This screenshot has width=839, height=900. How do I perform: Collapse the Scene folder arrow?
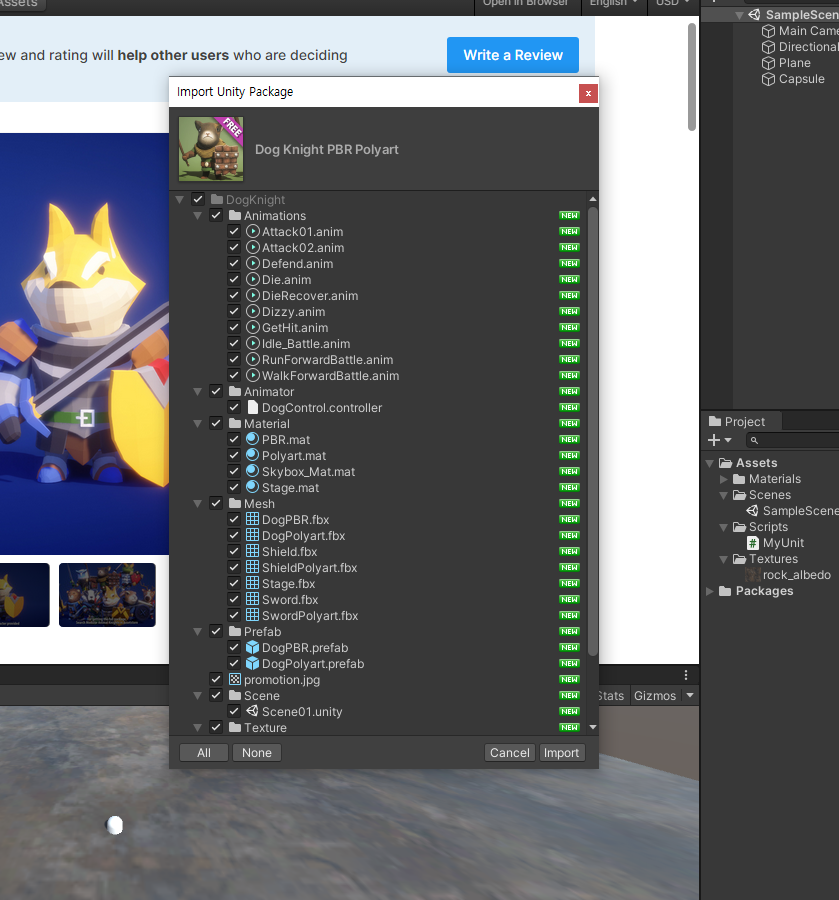[x=197, y=696]
